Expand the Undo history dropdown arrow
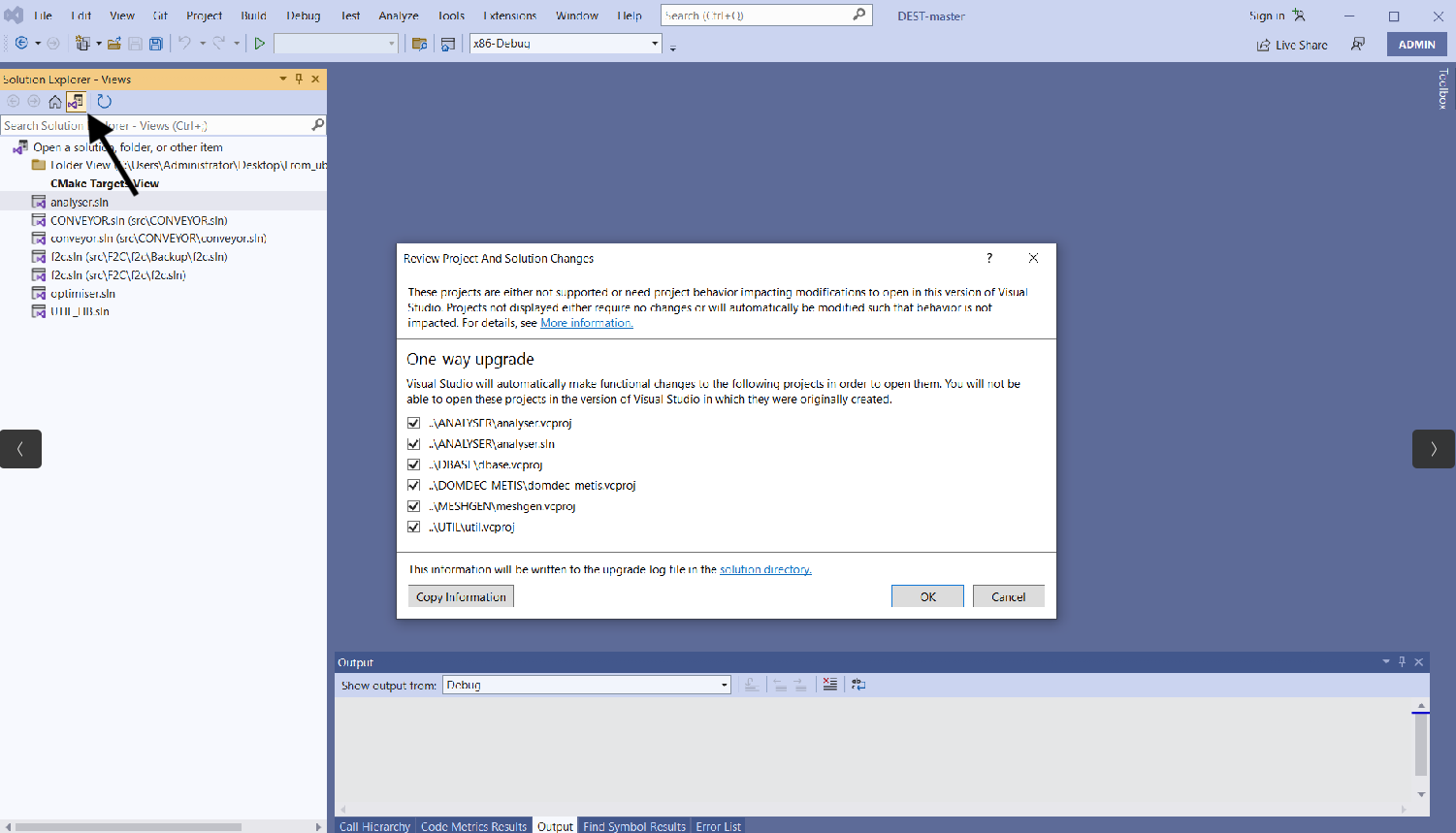 [x=202, y=44]
